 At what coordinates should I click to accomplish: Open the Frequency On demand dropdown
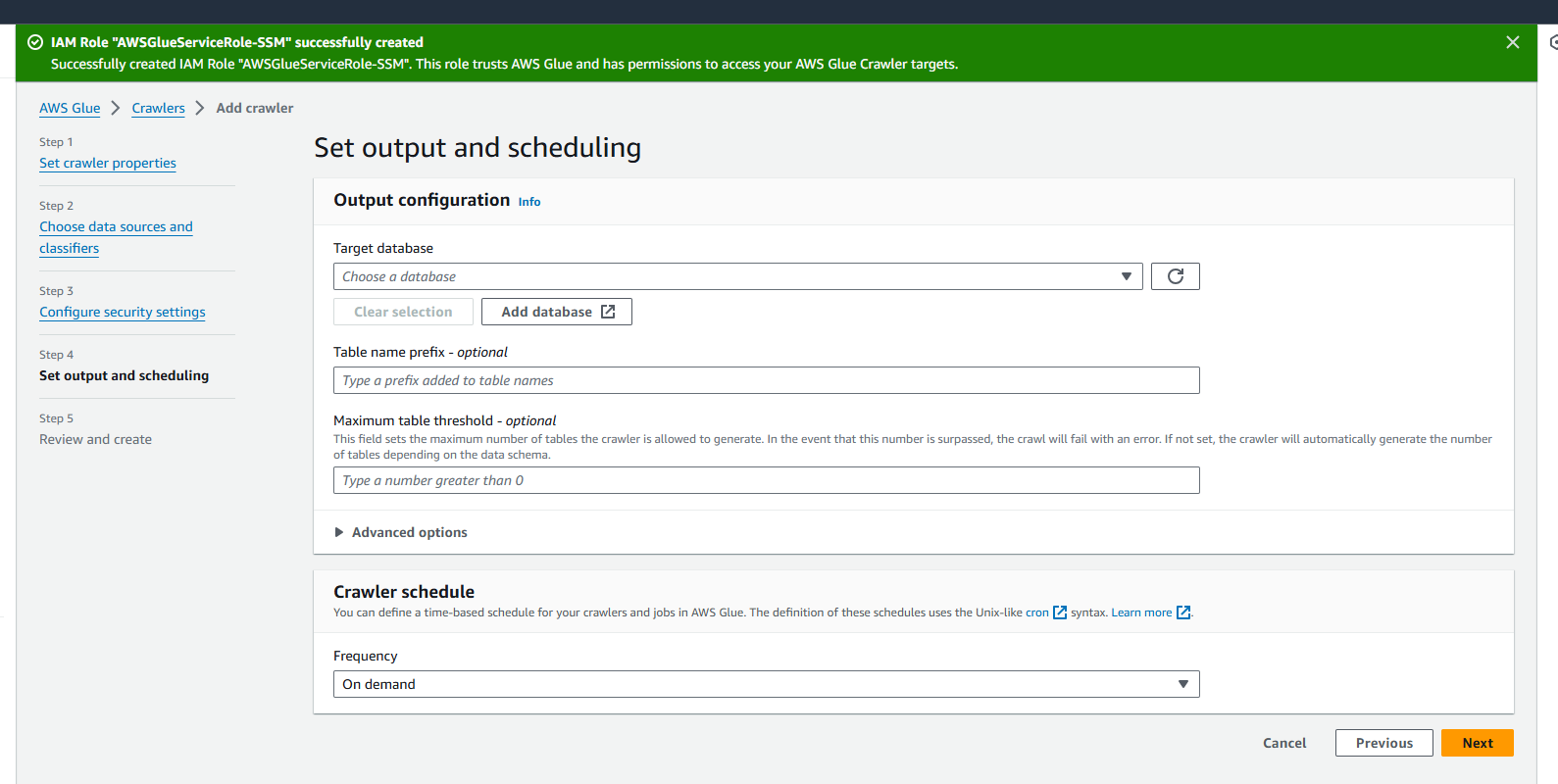(766, 684)
